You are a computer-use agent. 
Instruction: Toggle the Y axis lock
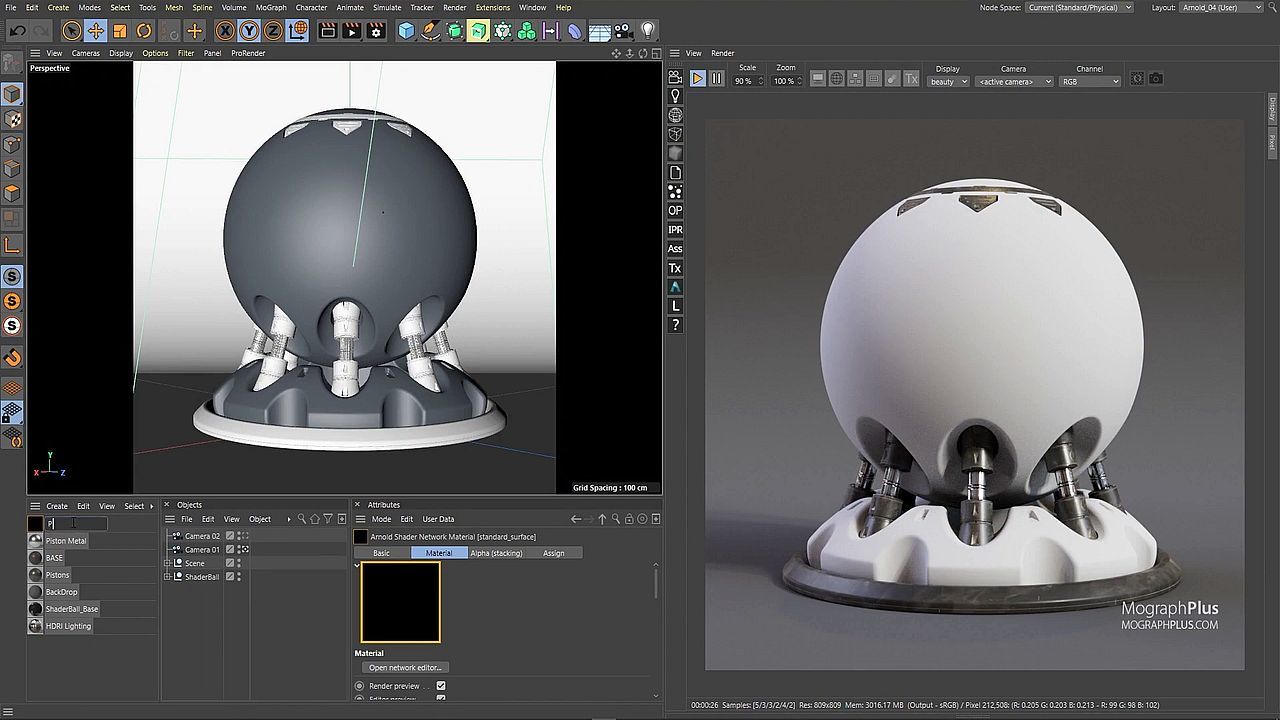pos(249,31)
